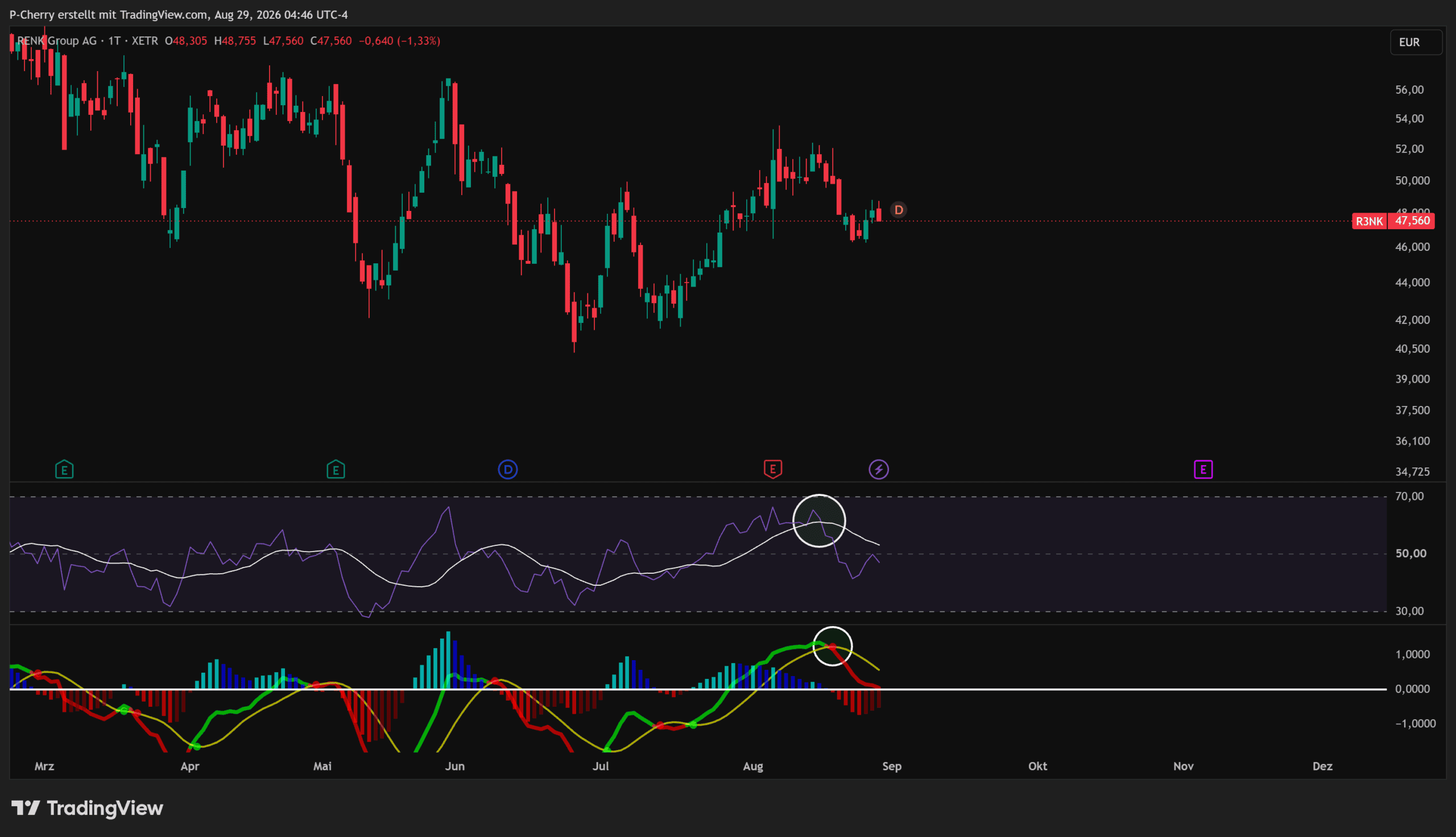
Task: Click the low value L47,560
Action: (283, 41)
